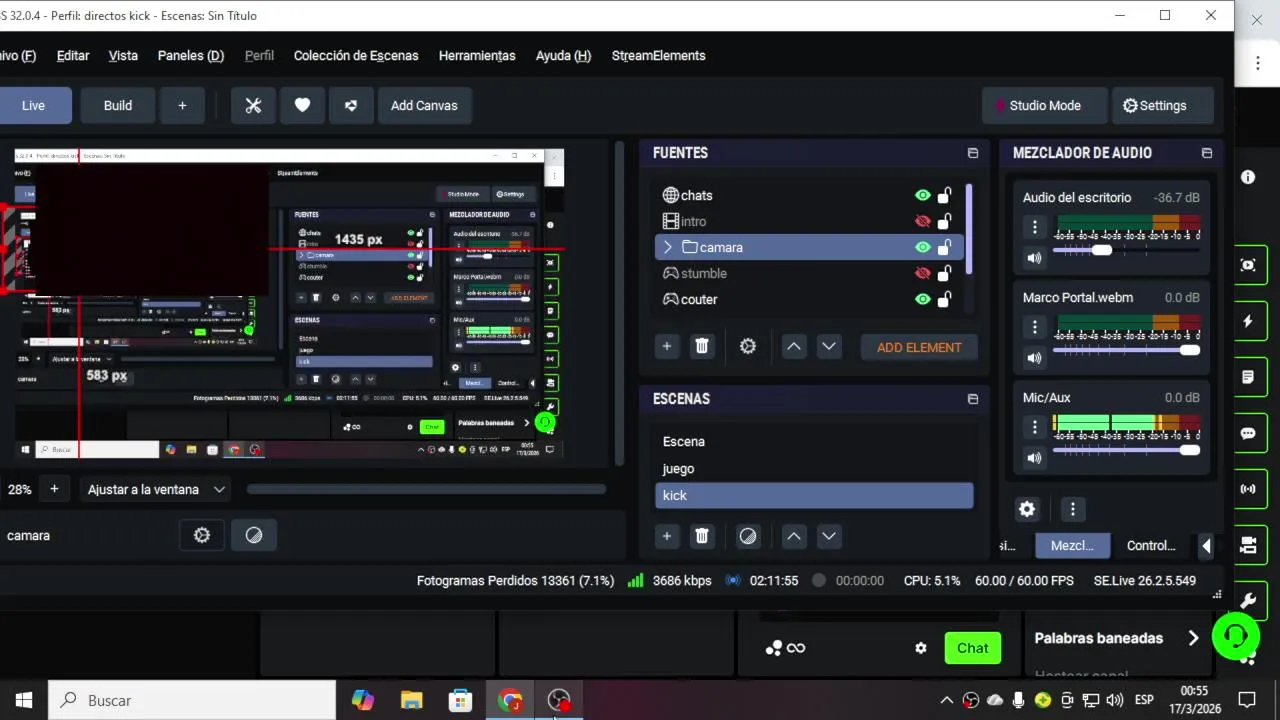The height and width of the screenshot is (720, 1280).
Task: Open chat settings gear next to Chat button
Action: pyautogui.click(x=921, y=648)
